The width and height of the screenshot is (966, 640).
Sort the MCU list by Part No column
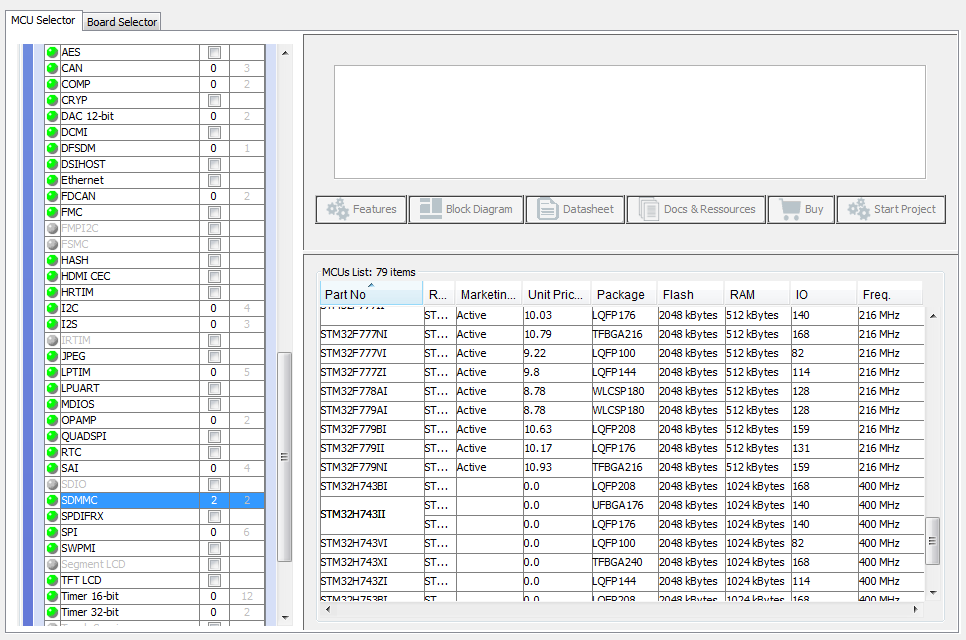371,294
